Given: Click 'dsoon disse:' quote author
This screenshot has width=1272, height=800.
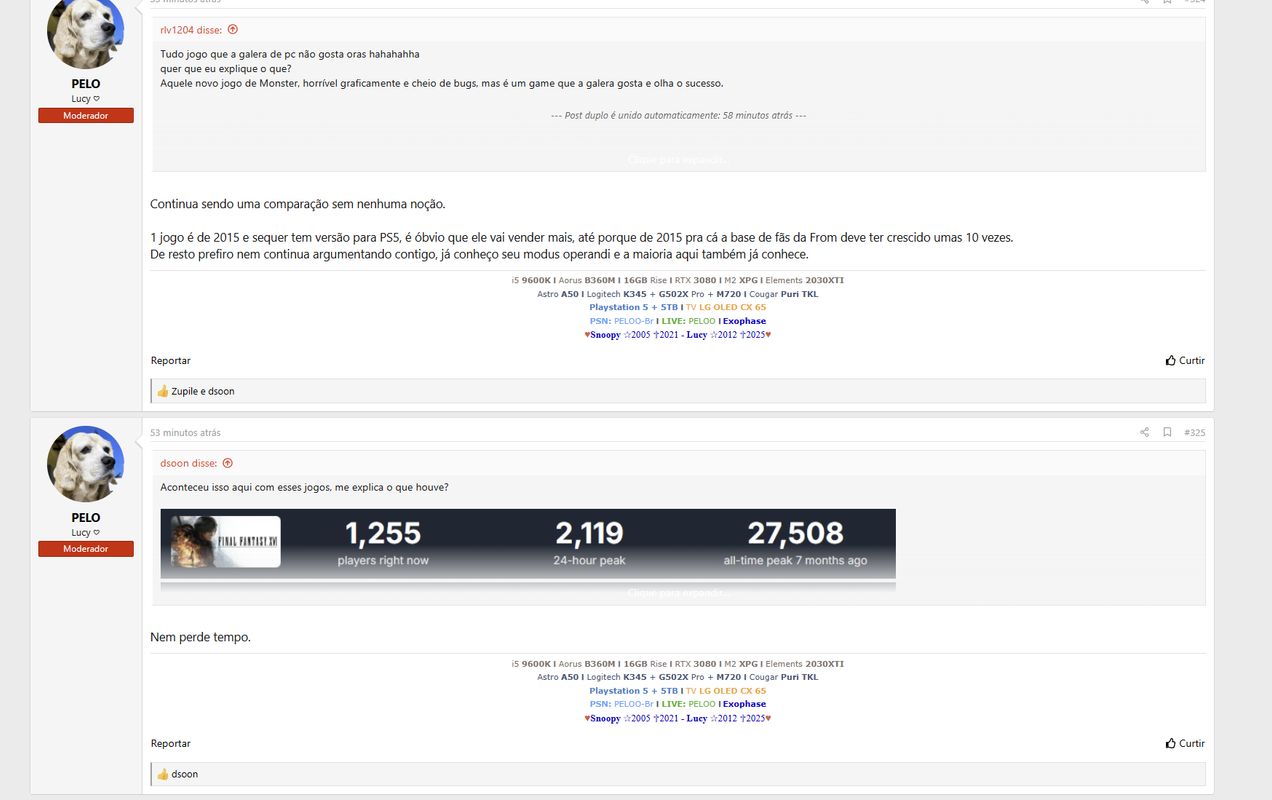Looking at the screenshot, I should coord(189,463).
